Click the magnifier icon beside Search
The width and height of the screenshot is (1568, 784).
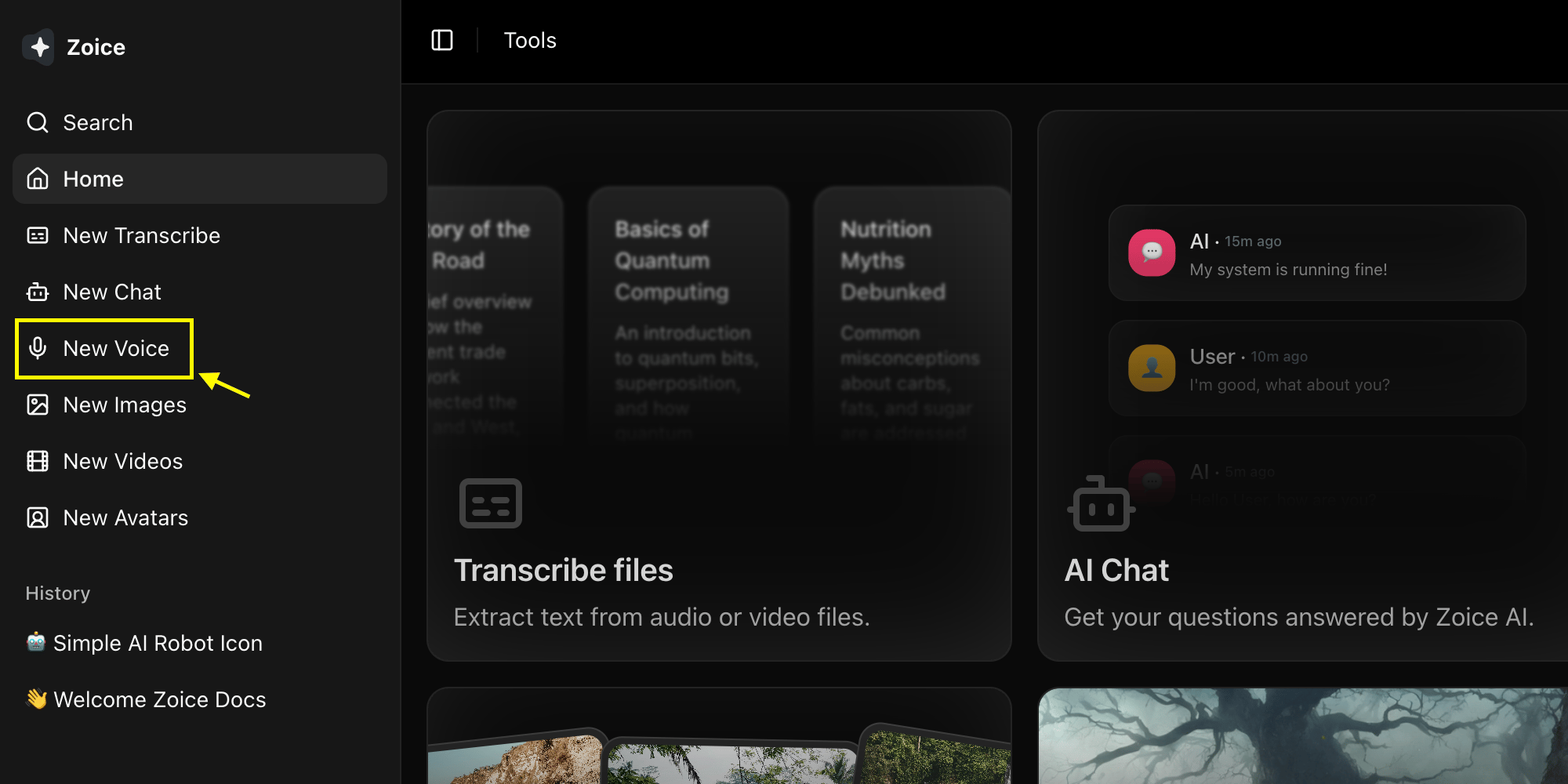pyautogui.click(x=38, y=122)
